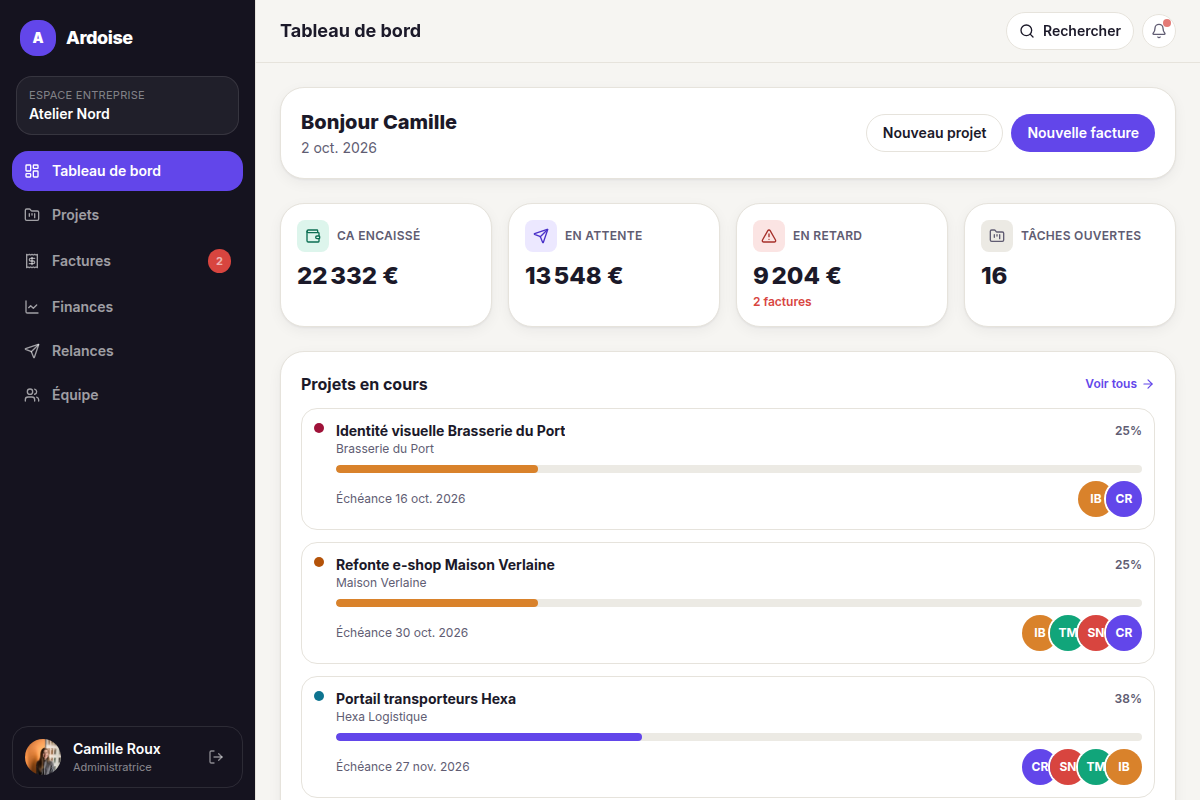Click the Échéance 27 nov. 2026 text

coord(403,767)
